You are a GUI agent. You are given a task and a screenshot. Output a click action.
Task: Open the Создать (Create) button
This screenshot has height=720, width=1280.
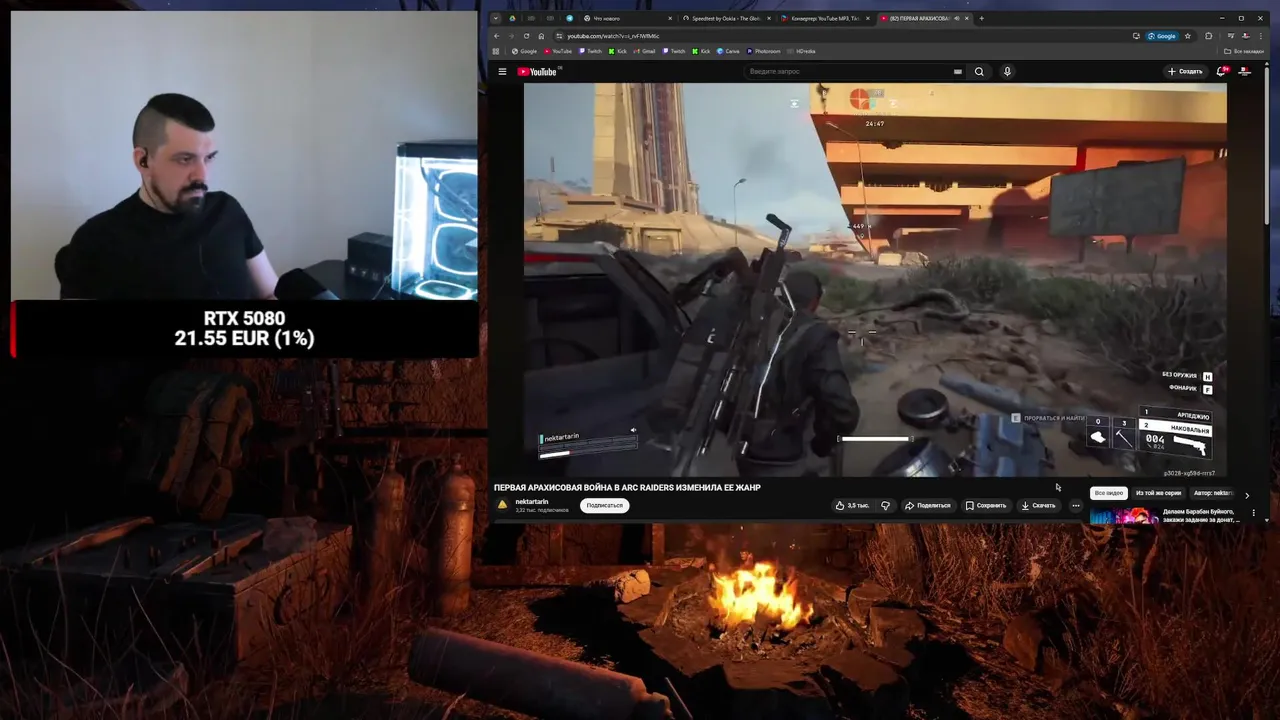coord(1185,71)
